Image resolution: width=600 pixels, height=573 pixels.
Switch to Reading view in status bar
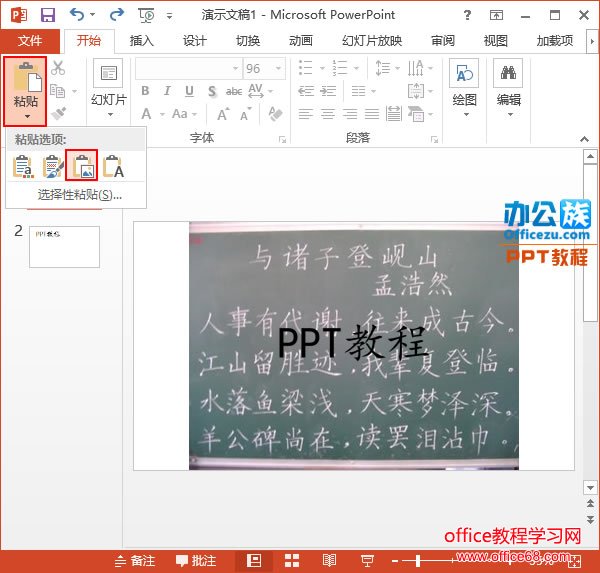tap(329, 560)
